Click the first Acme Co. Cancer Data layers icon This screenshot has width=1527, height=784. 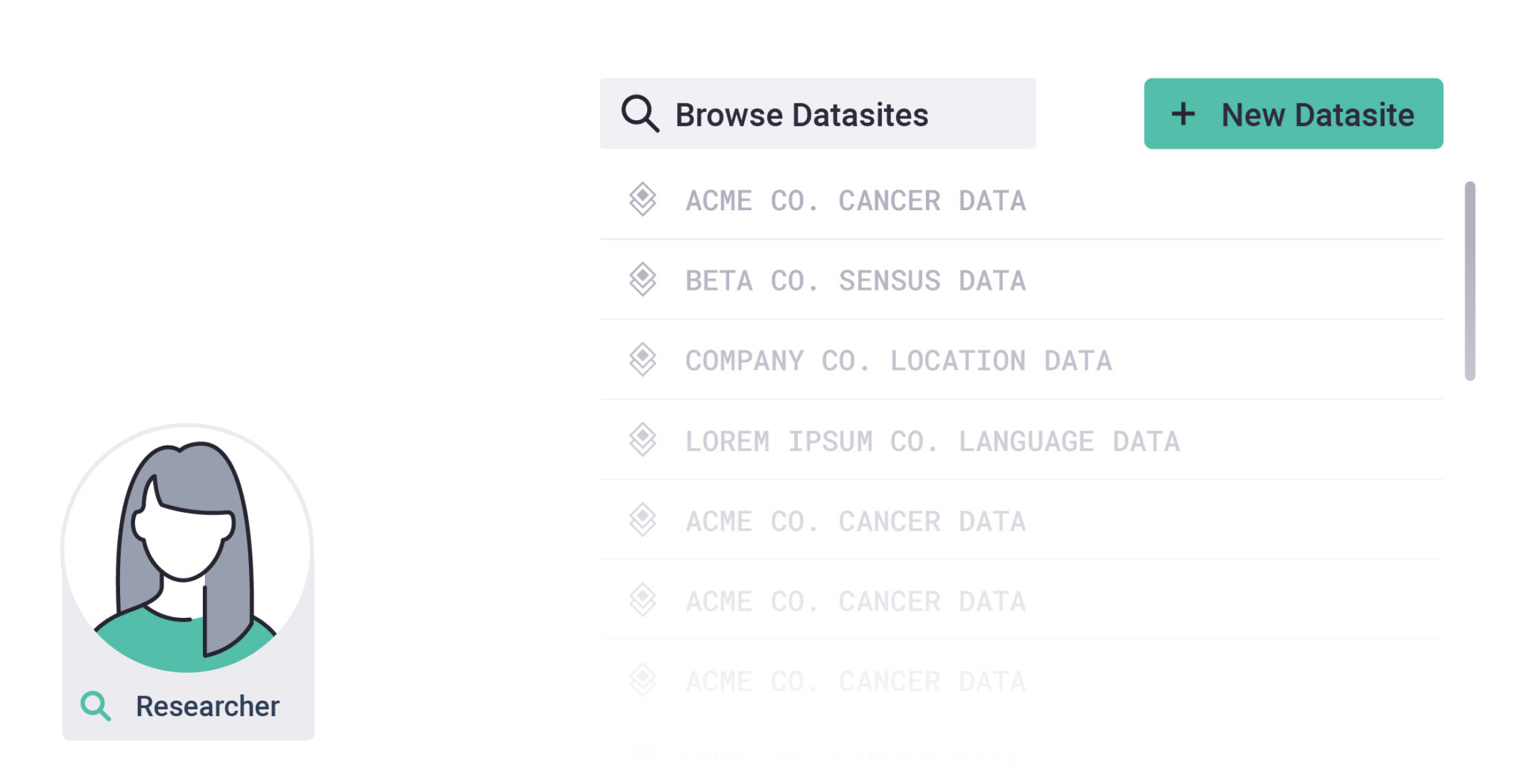point(642,200)
